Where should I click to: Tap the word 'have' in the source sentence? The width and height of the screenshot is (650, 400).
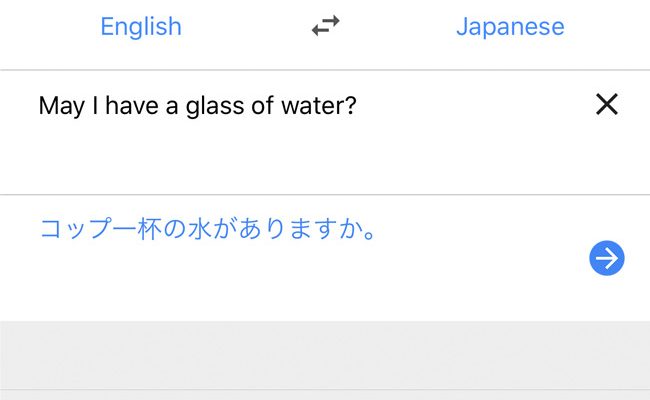tap(132, 105)
